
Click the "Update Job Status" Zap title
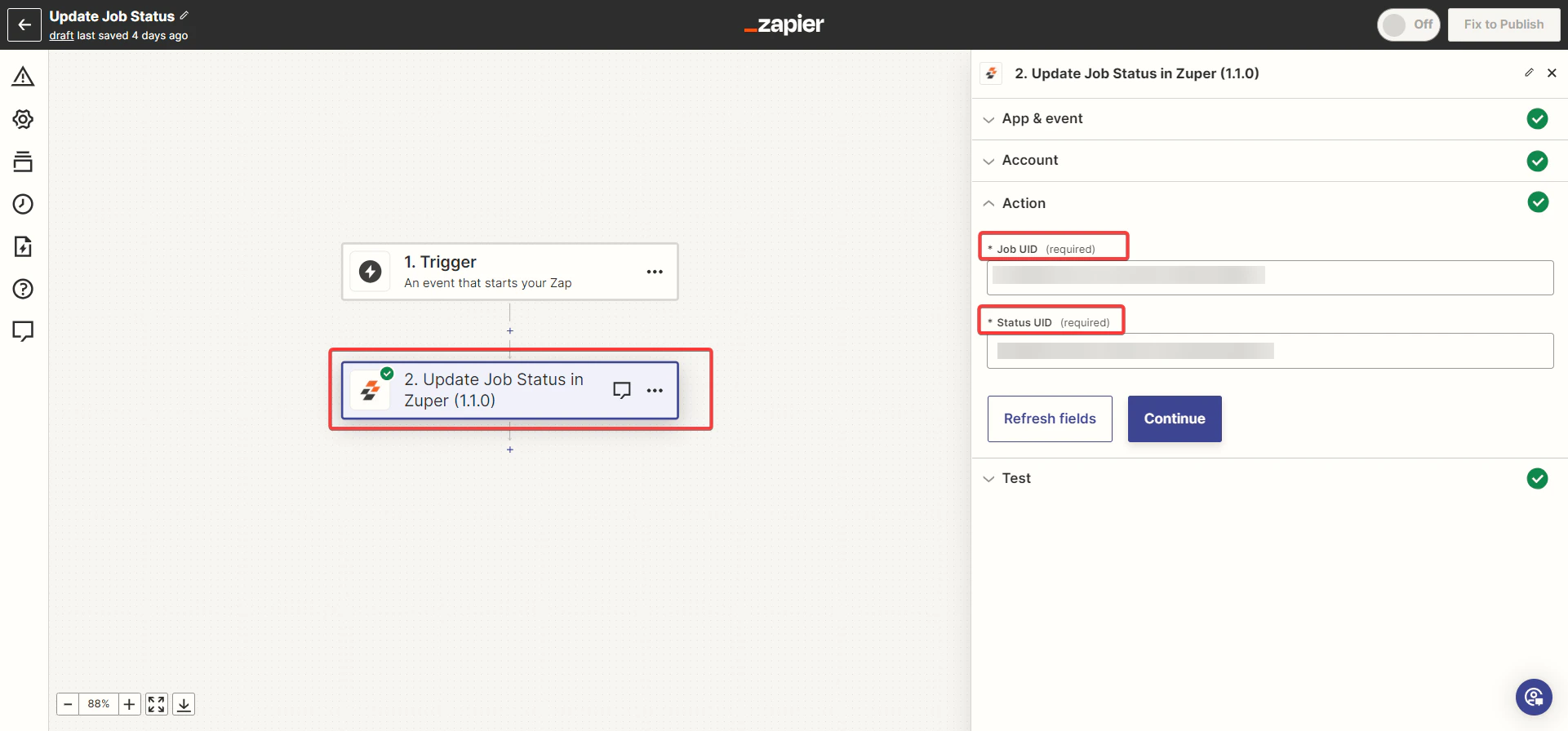pos(112,16)
